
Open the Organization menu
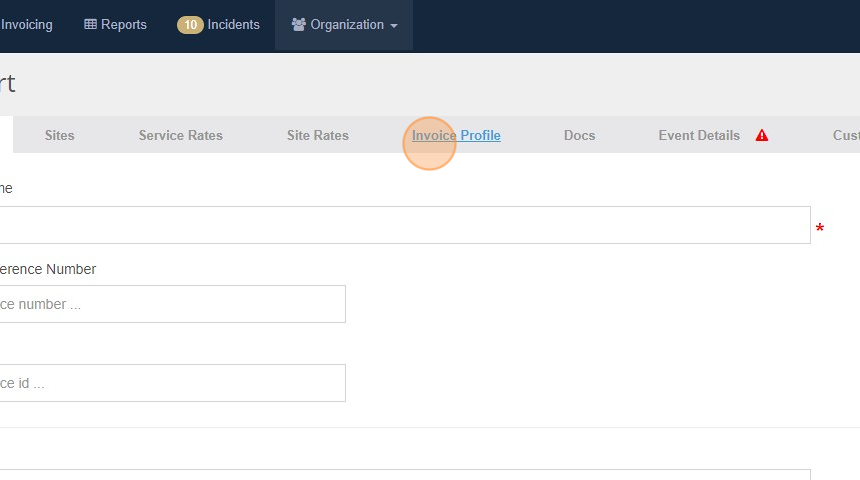click(x=344, y=25)
